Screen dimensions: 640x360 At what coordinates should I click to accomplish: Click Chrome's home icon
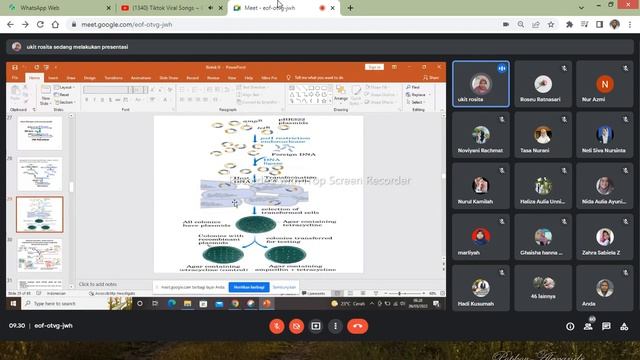coord(55,24)
